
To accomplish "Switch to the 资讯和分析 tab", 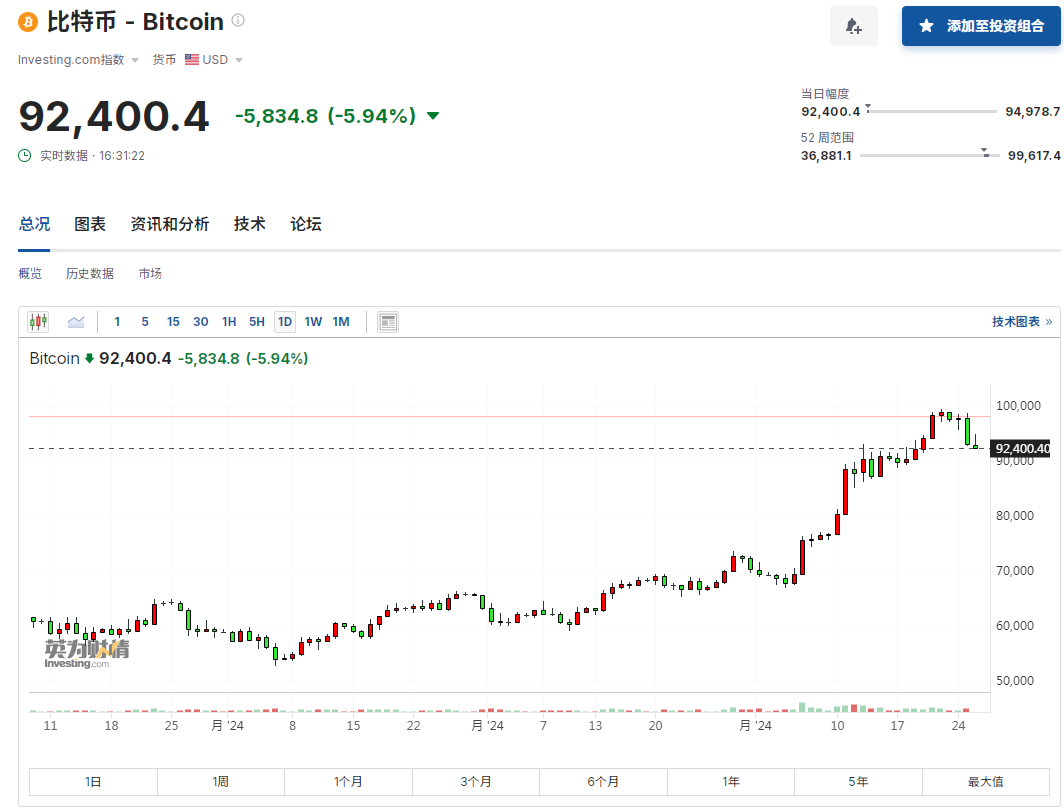I will [x=170, y=225].
